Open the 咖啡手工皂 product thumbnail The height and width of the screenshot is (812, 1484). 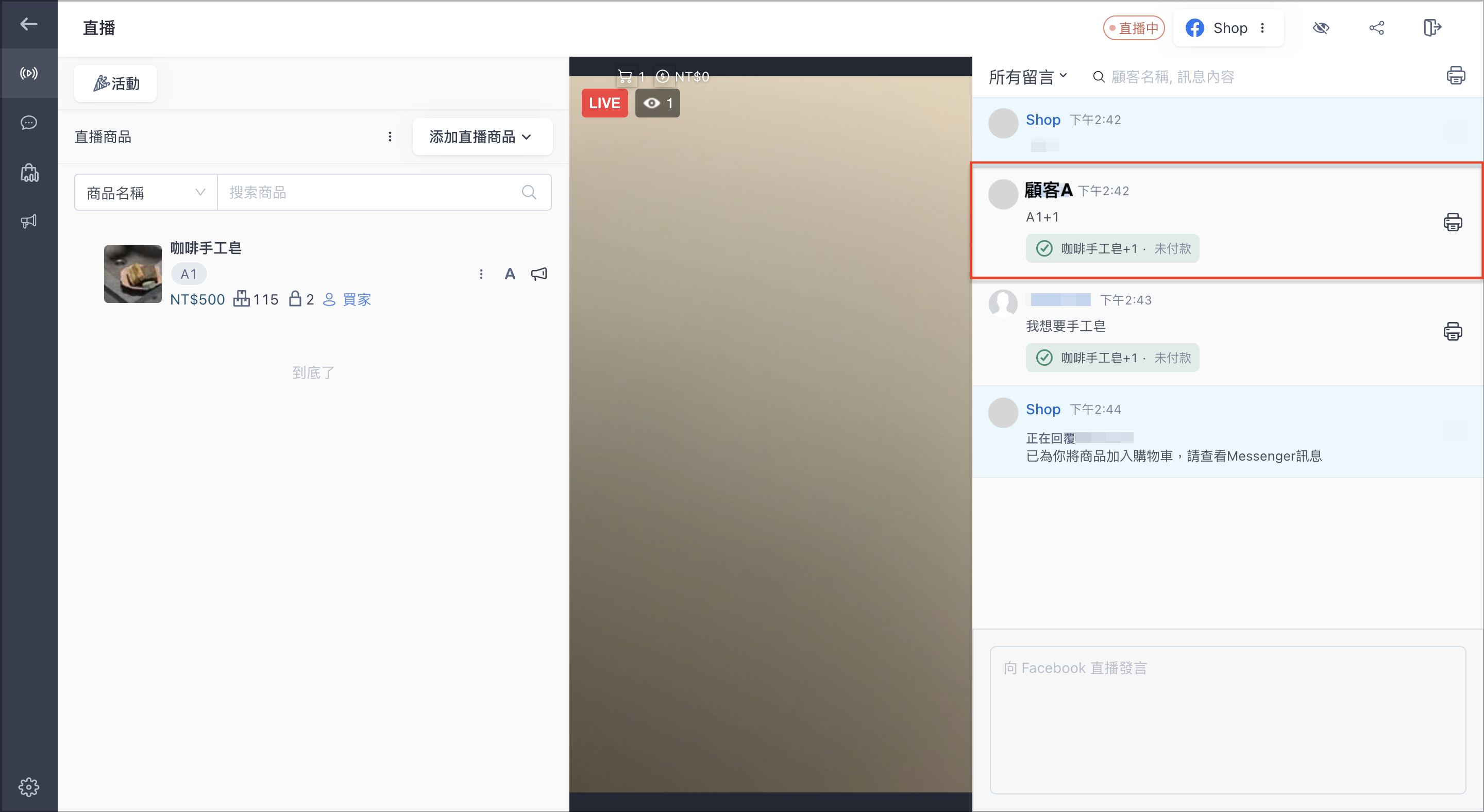click(x=132, y=274)
